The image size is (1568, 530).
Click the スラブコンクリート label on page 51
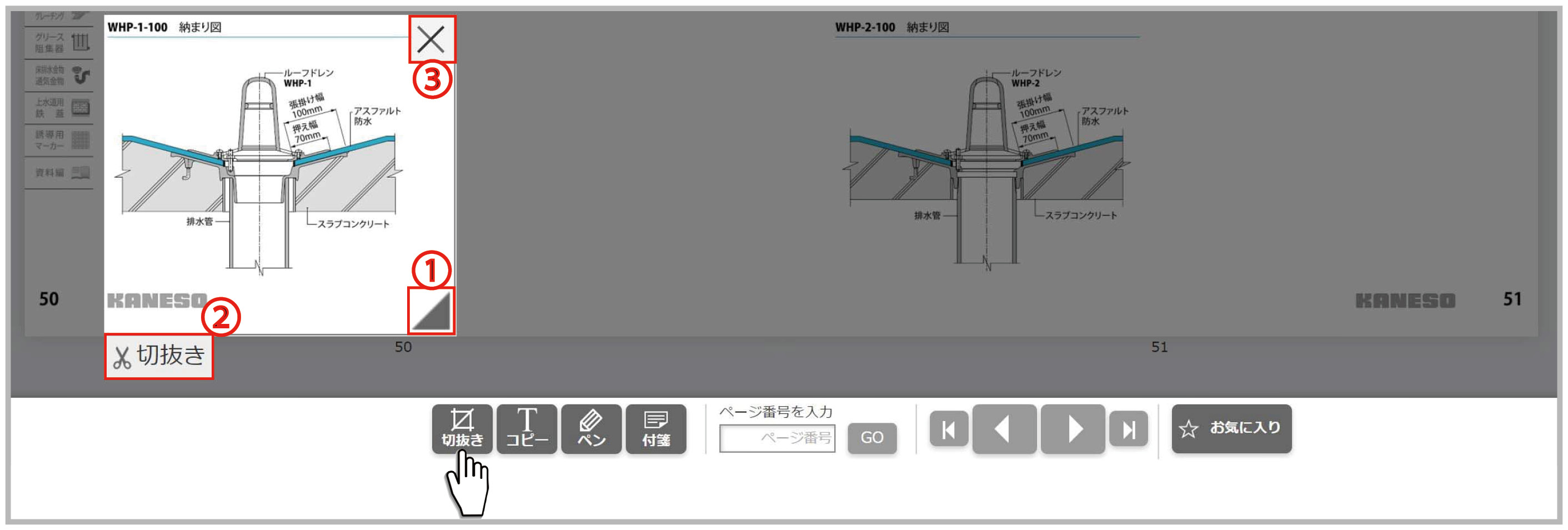1080,216
